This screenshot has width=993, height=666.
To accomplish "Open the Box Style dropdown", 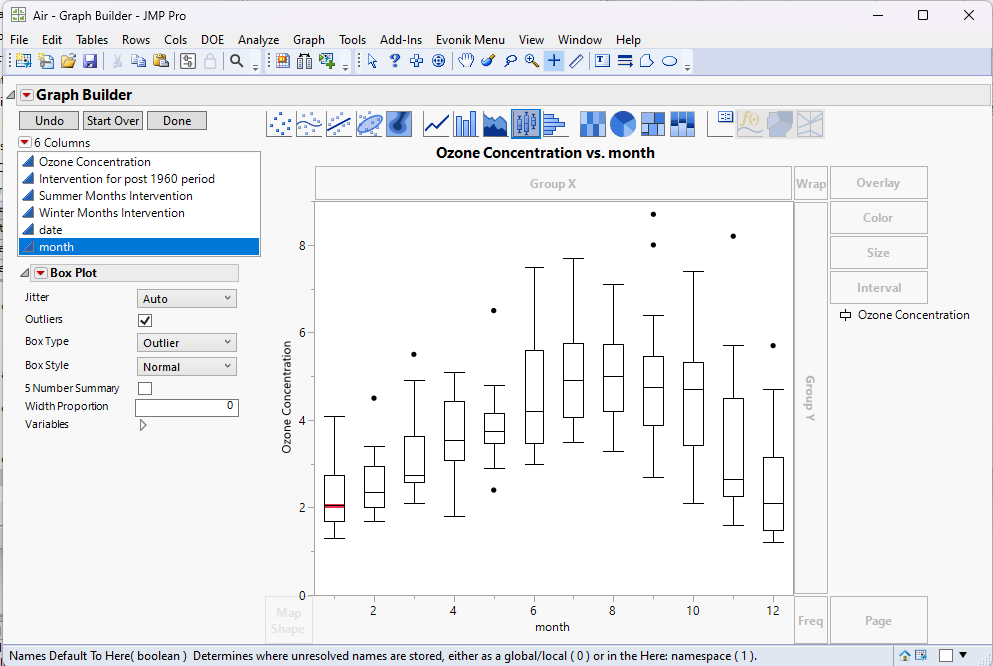I will (x=186, y=367).
